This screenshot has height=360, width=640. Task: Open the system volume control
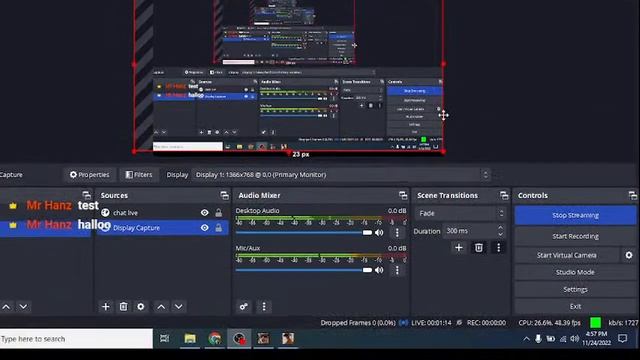(575, 339)
